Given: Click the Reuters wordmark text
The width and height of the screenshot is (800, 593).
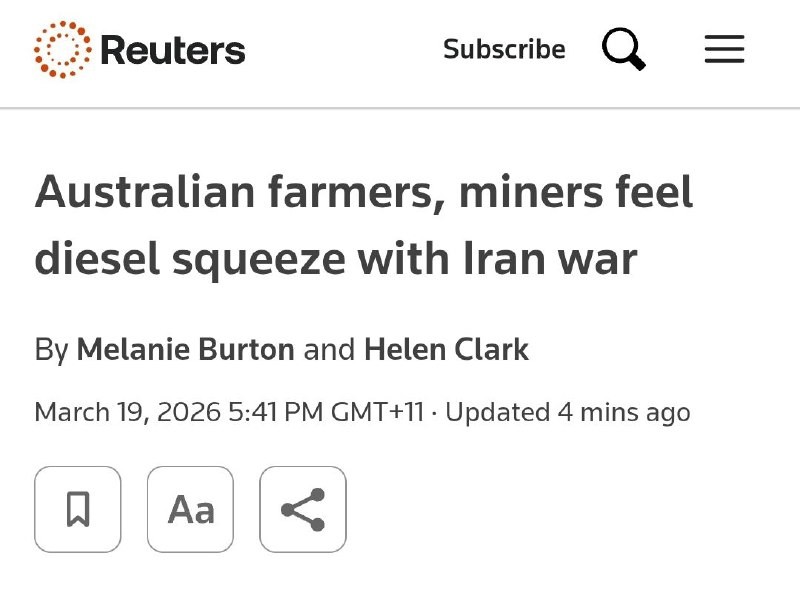Looking at the screenshot, I should [x=172, y=50].
